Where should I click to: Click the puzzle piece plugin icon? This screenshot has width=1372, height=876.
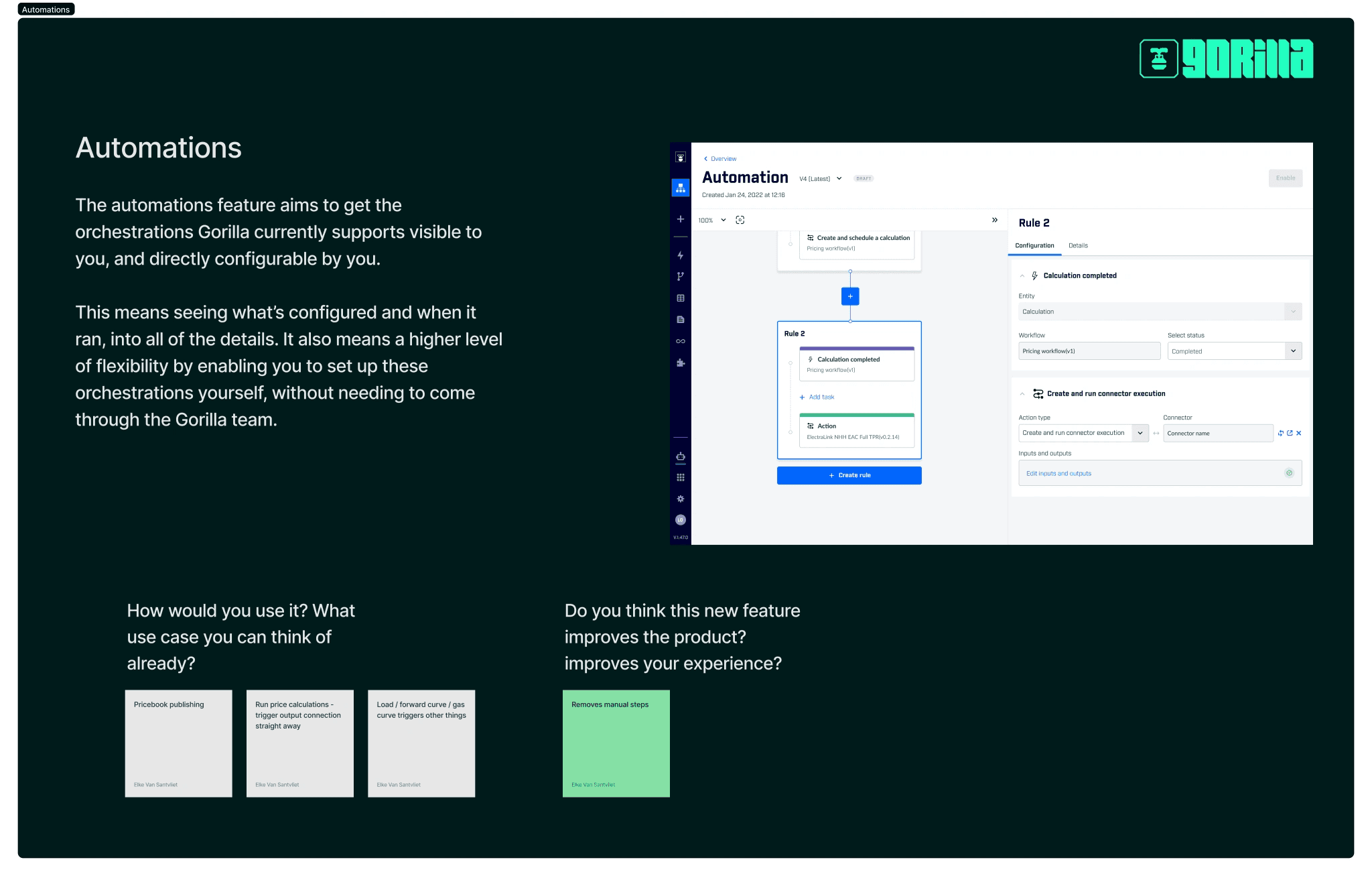[680, 363]
